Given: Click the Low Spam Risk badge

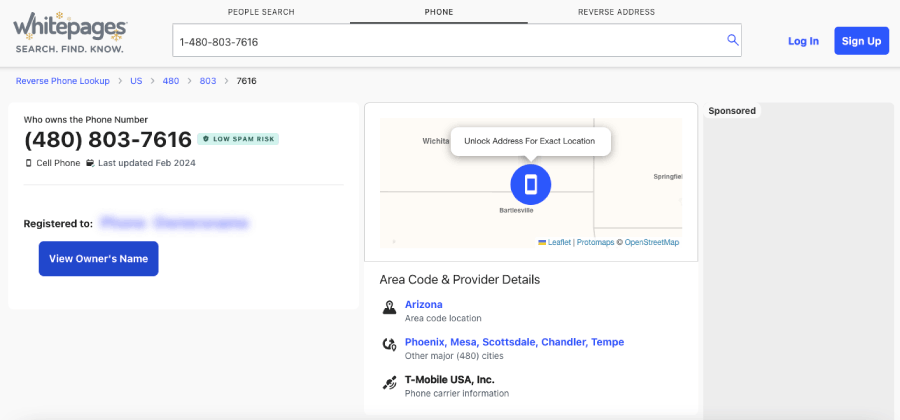Looking at the screenshot, I should click(238, 139).
